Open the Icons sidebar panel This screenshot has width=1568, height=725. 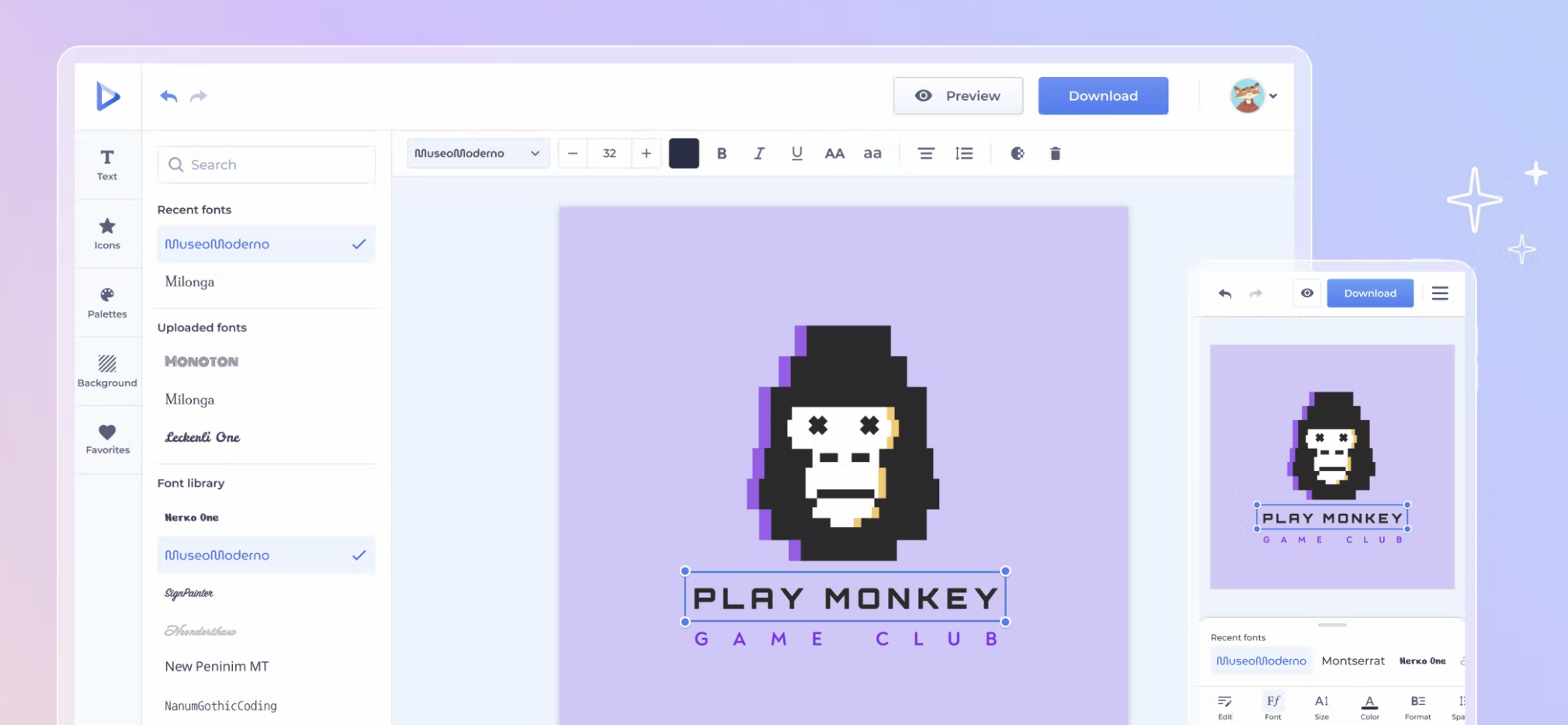107,234
